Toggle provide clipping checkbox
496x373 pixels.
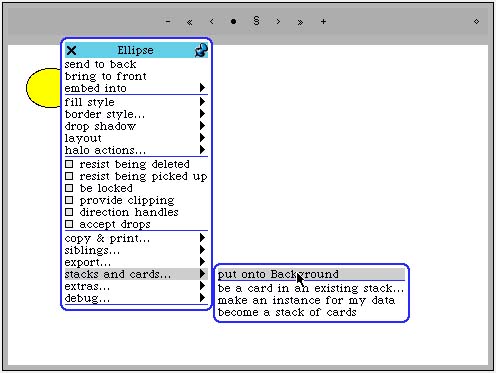pos(69,200)
